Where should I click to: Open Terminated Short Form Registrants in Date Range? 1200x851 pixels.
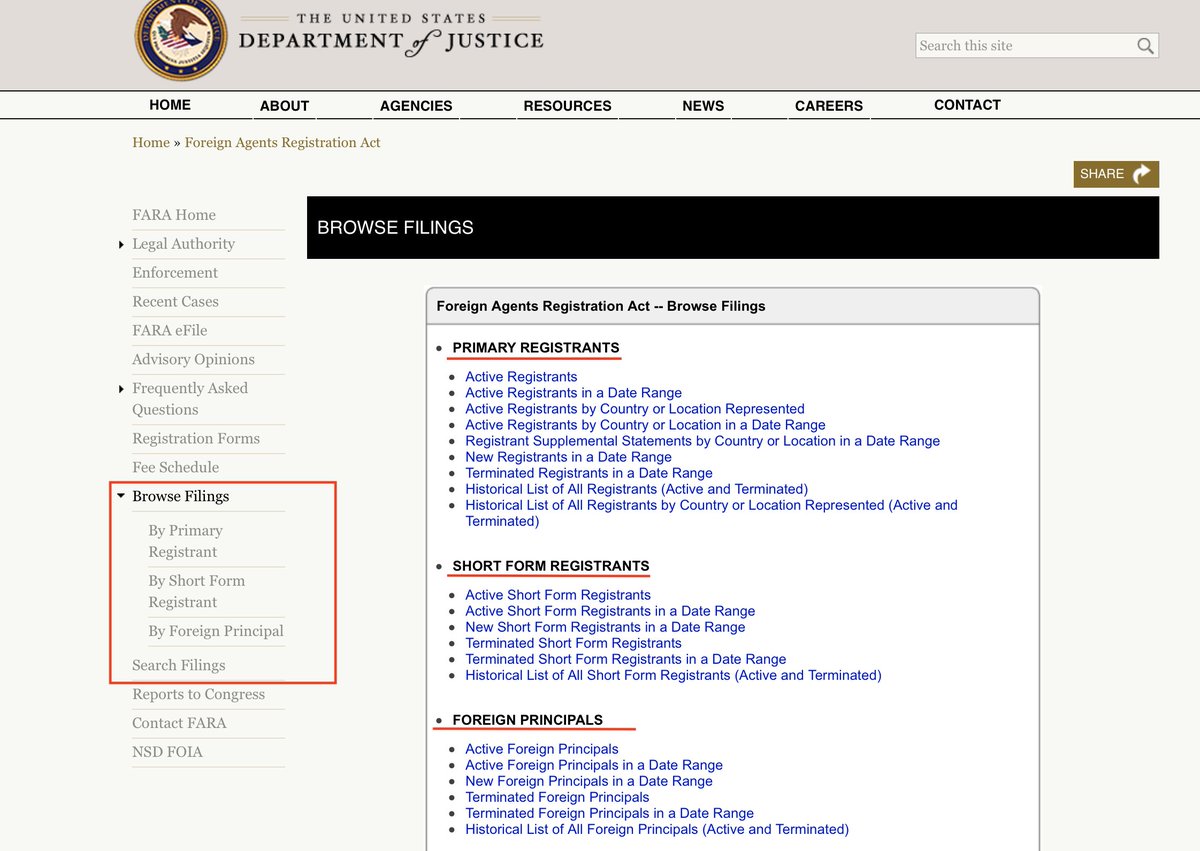pos(626,659)
